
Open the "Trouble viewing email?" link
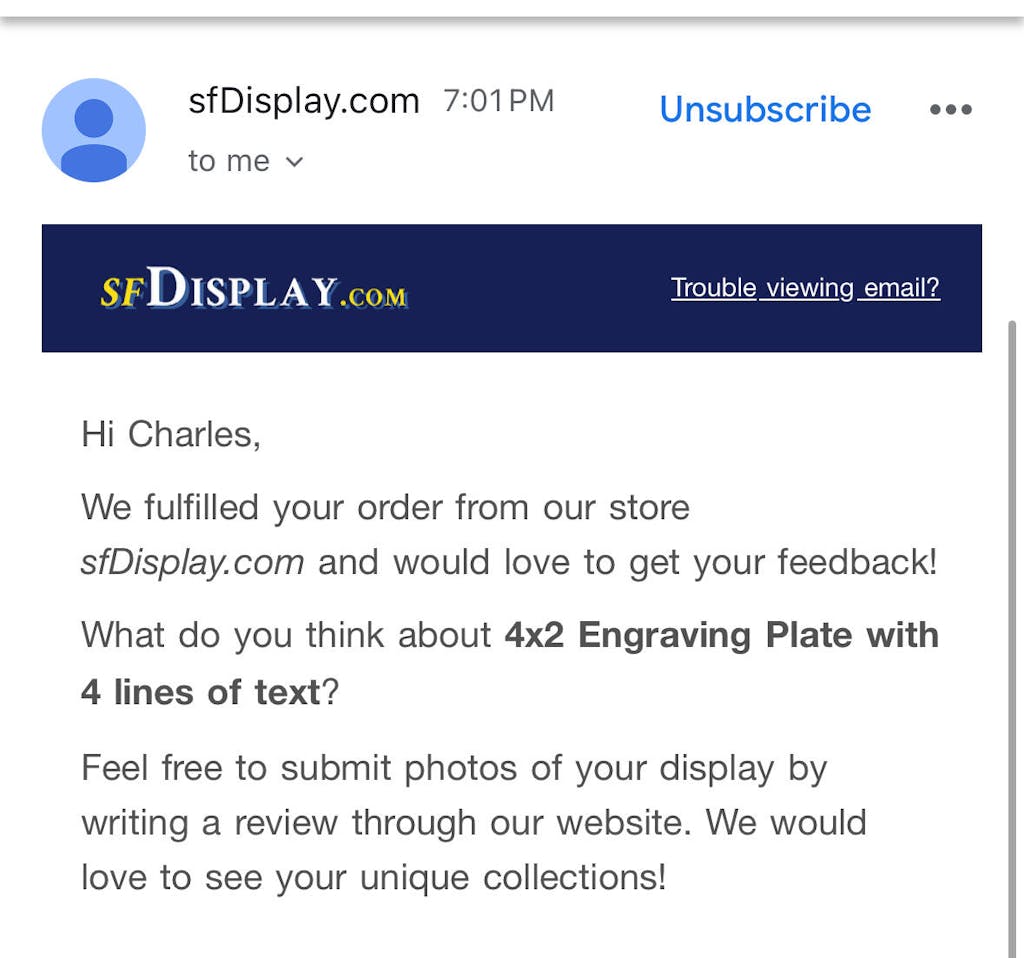(x=805, y=288)
